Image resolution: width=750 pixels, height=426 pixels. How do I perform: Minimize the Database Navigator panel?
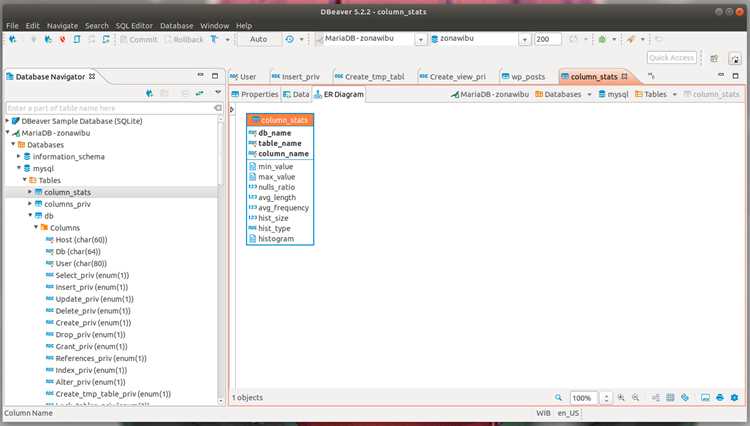point(200,76)
